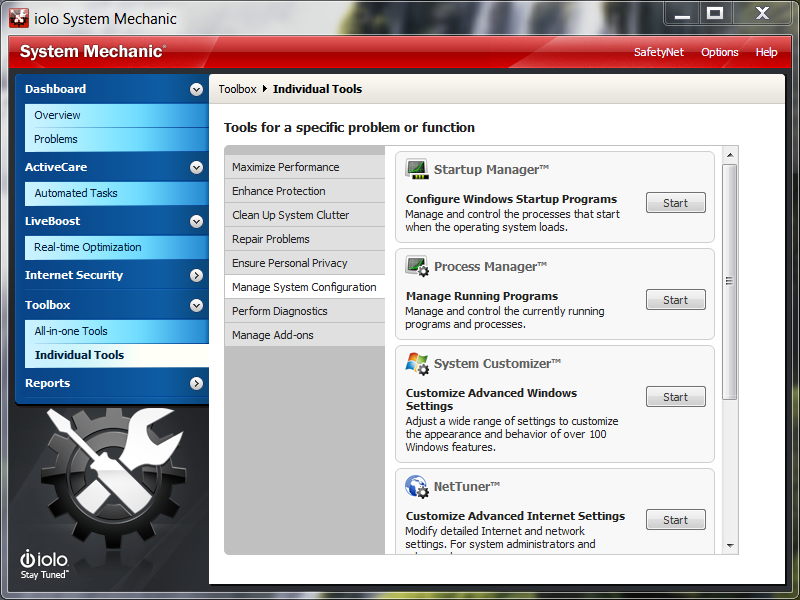
Task: Start the Startup Manager tool
Action: [x=675, y=202]
